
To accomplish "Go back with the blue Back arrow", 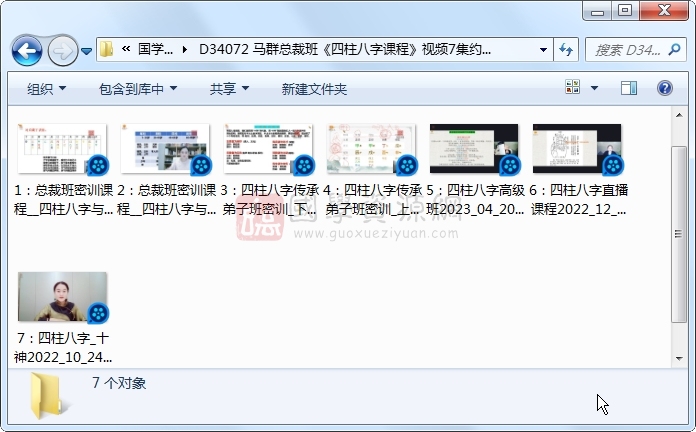I will click(x=27, y=51).
